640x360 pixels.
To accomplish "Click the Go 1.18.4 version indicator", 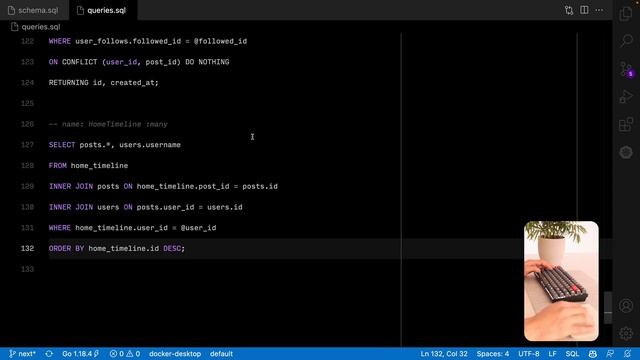I will (x=80, y=354).
